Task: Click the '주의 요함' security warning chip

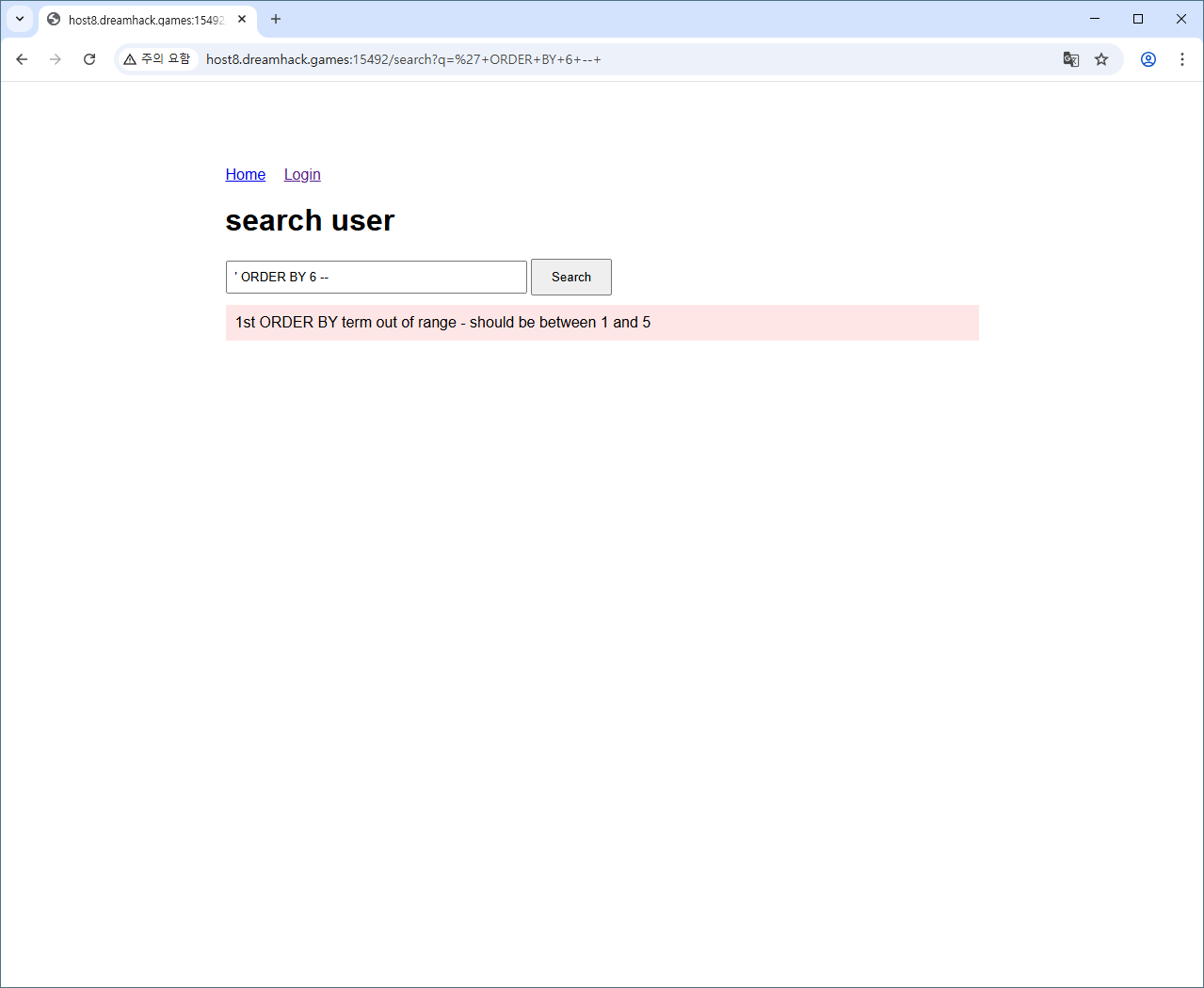Action: click(157, 59)
